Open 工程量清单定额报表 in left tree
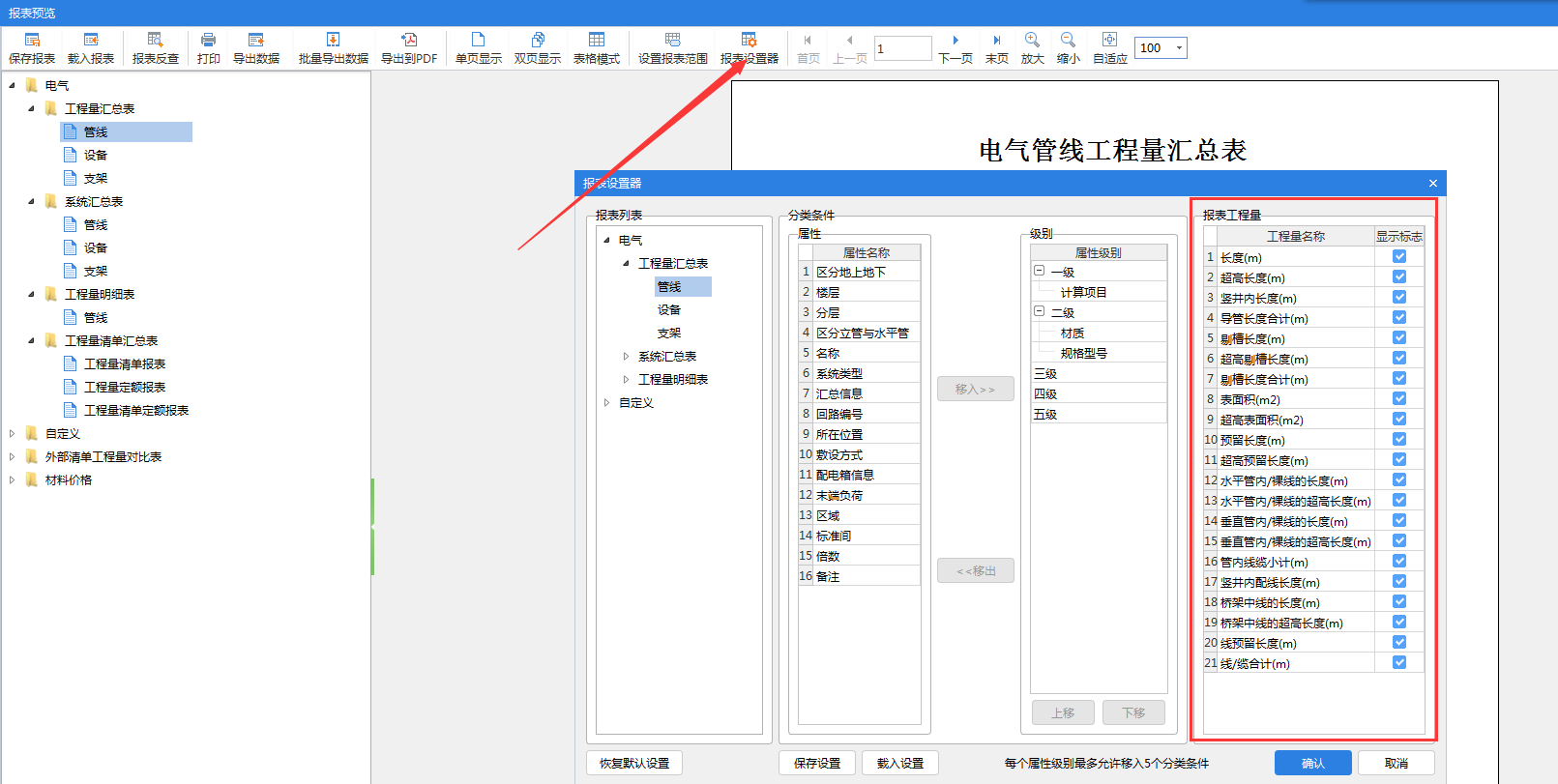This screenshot has height=784, width=1558. pyautogui.click(x=136, y=411)
